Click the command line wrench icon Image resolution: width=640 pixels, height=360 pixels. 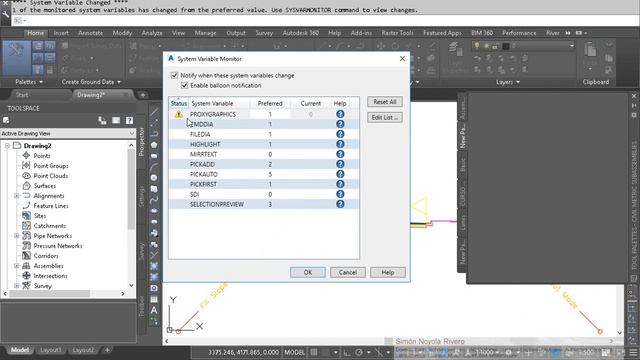point(5,14)
